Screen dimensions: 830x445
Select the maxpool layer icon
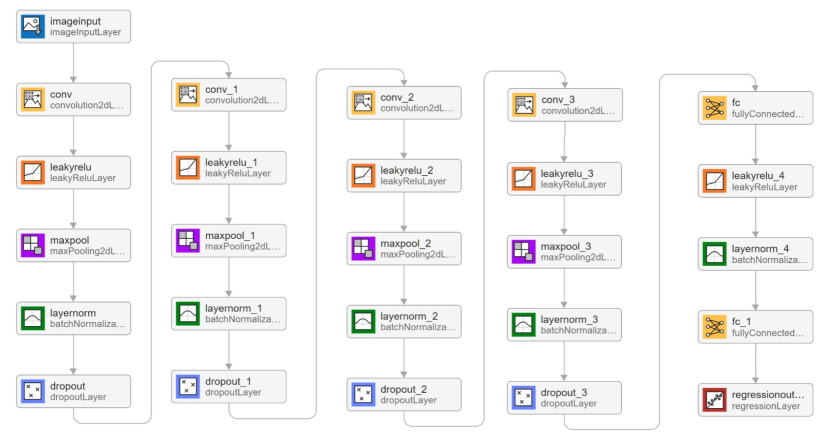coord(33,245)
